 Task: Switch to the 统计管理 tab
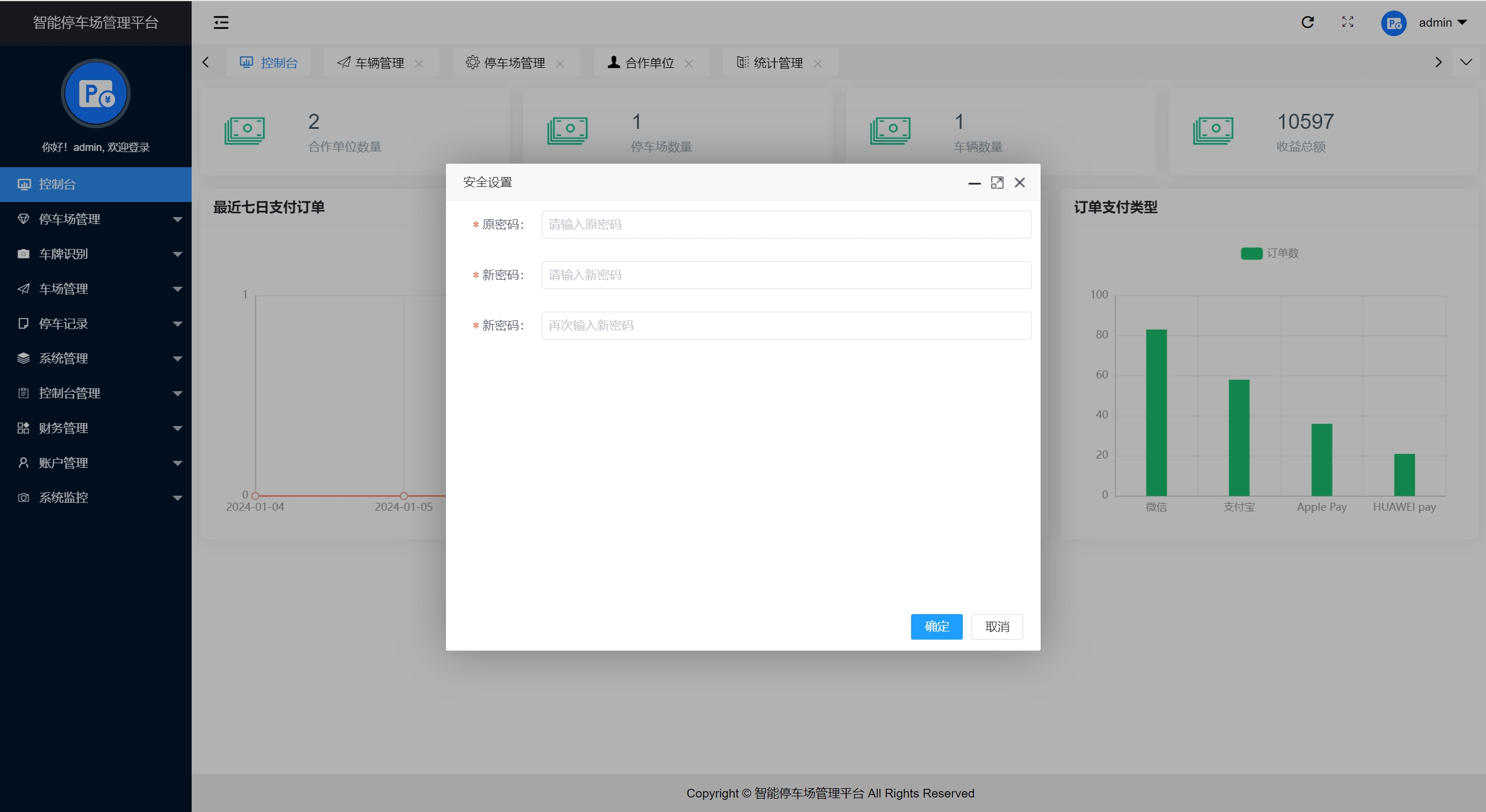(777, 63)
